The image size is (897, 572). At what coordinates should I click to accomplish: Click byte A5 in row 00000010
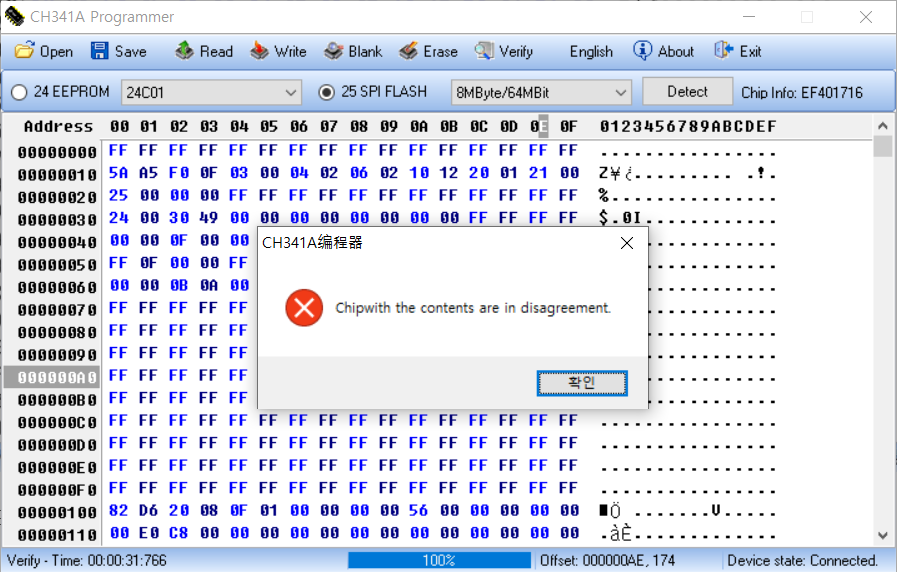click(149, 173)
